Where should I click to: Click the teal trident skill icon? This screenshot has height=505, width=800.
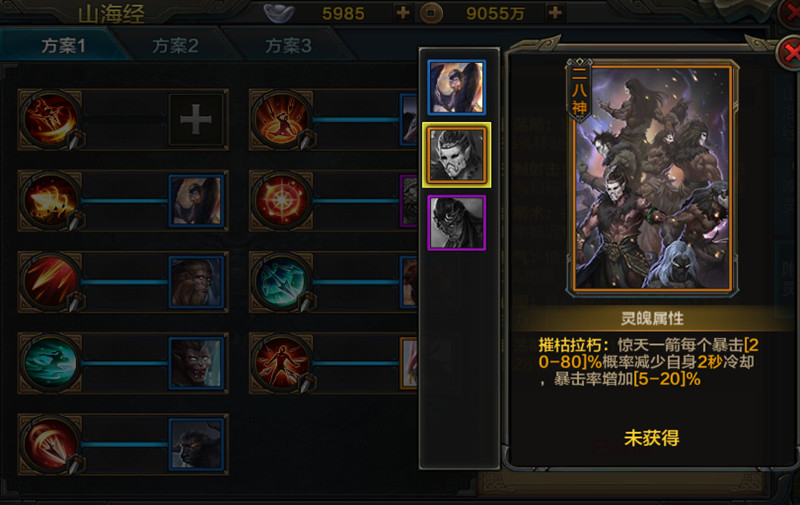(281, 282)
